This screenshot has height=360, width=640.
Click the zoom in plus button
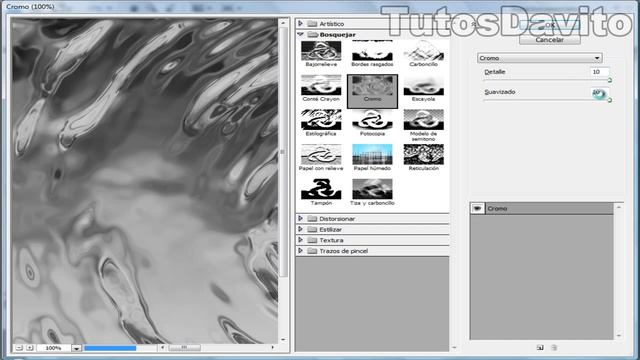[29, 348]
